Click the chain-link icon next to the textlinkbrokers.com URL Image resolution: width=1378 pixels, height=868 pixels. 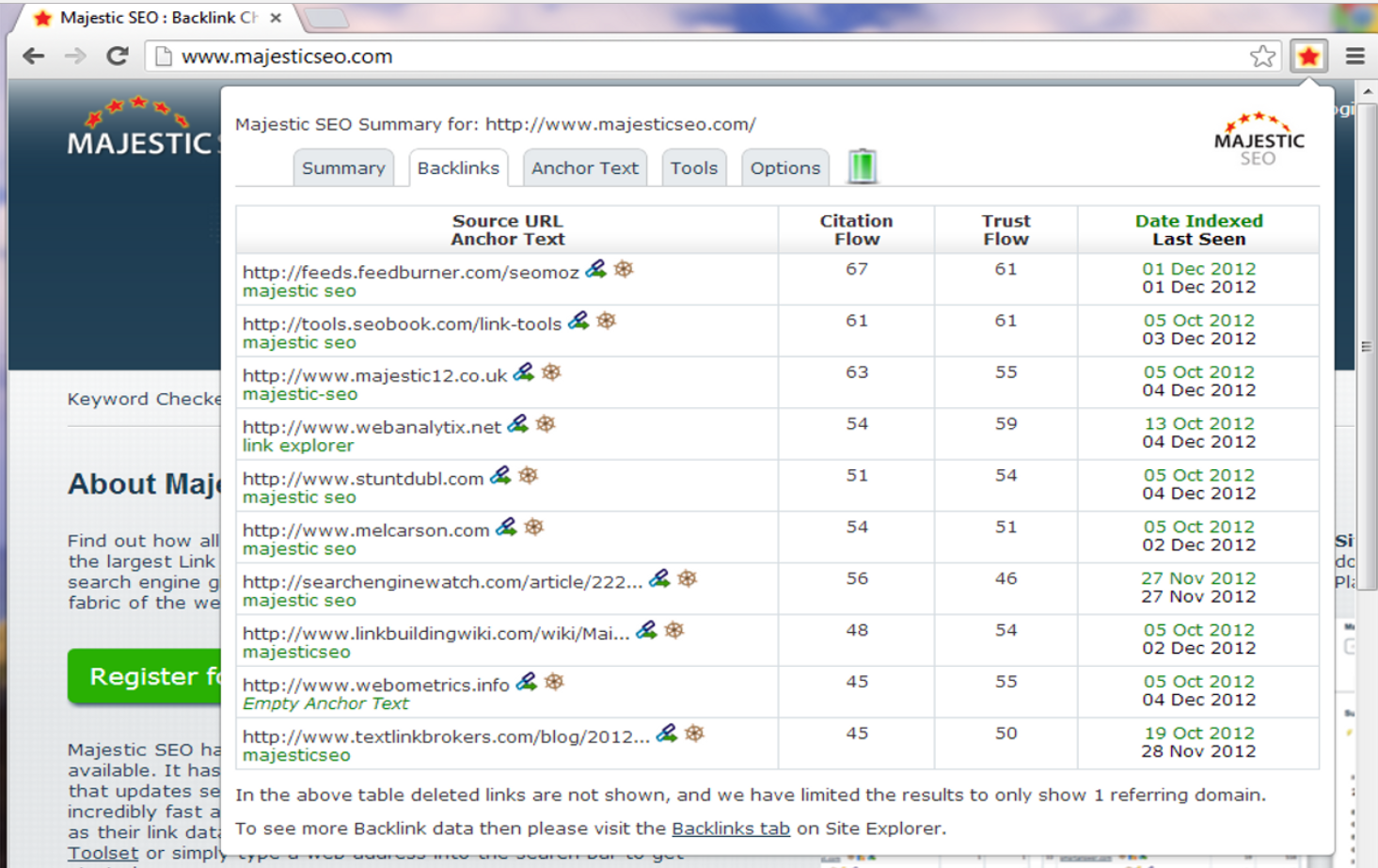[666, 734]
